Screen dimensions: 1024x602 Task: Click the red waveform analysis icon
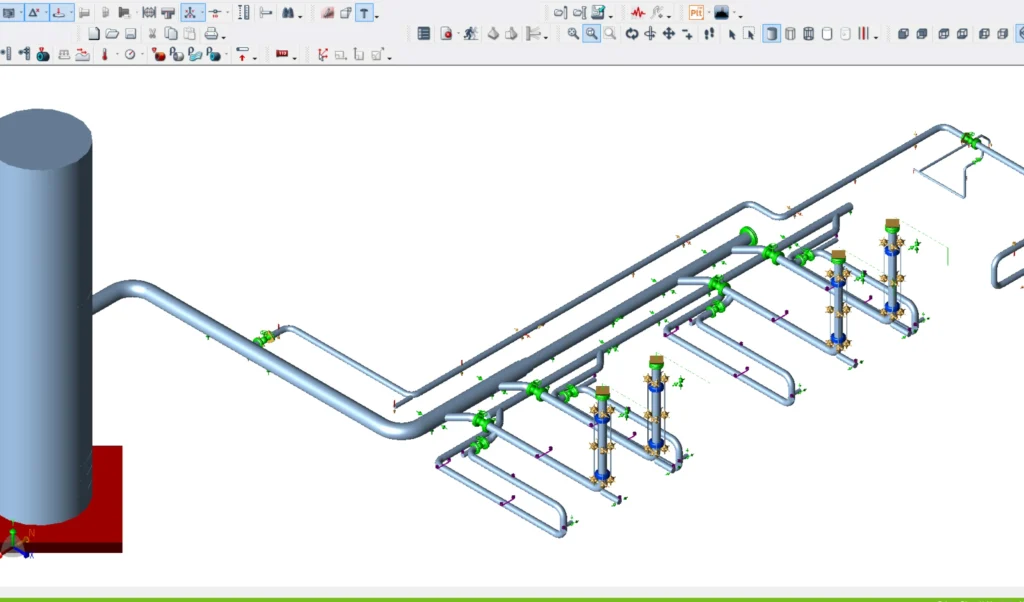pos(637,13)
